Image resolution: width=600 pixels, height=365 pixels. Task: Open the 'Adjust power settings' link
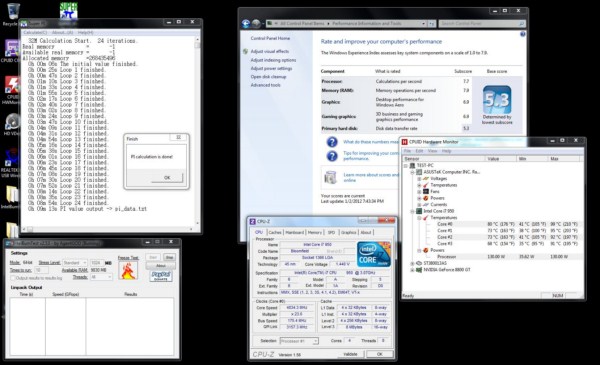coord(271,68)
